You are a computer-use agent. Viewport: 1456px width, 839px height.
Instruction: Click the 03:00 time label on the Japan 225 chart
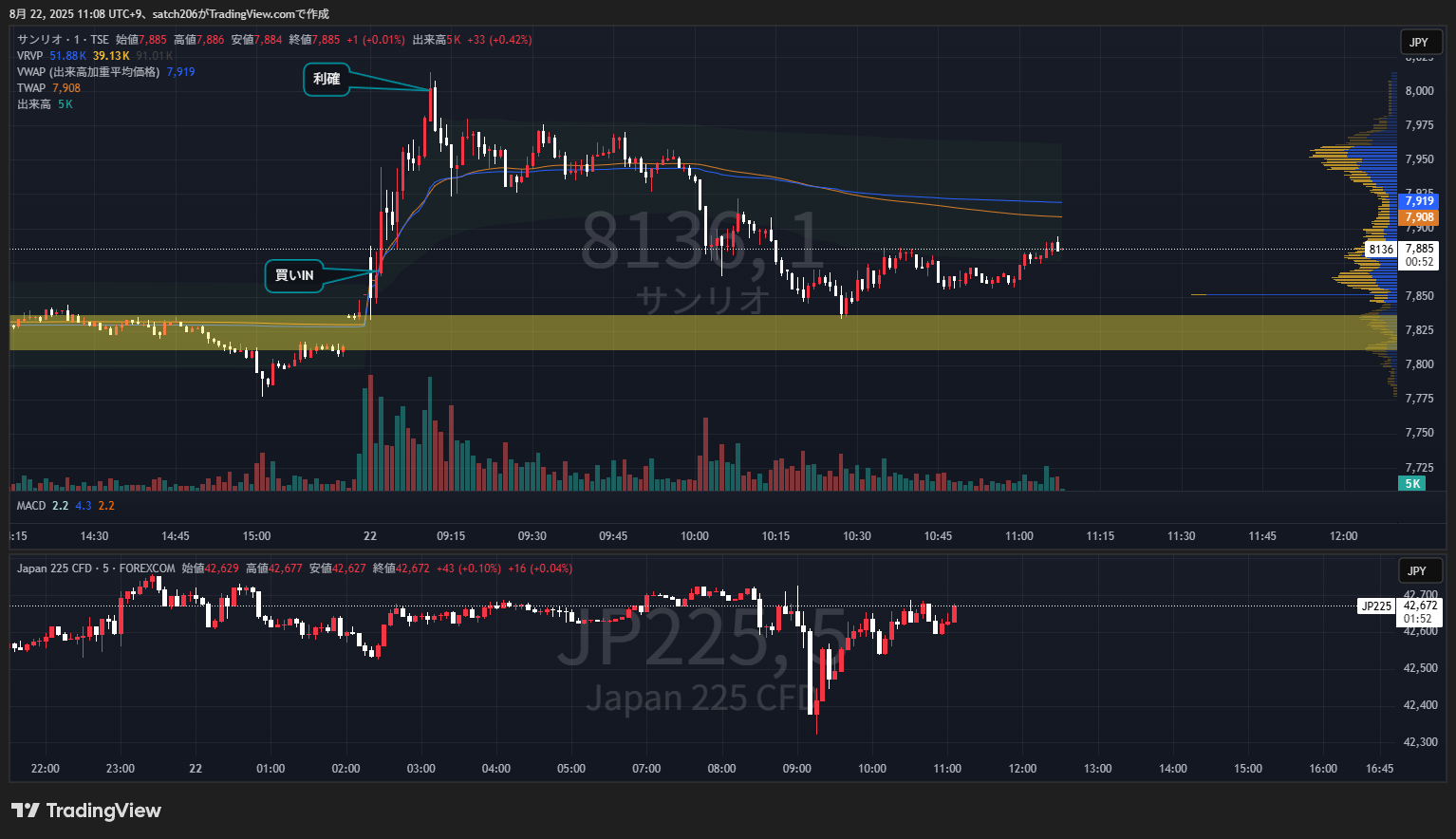421,769
